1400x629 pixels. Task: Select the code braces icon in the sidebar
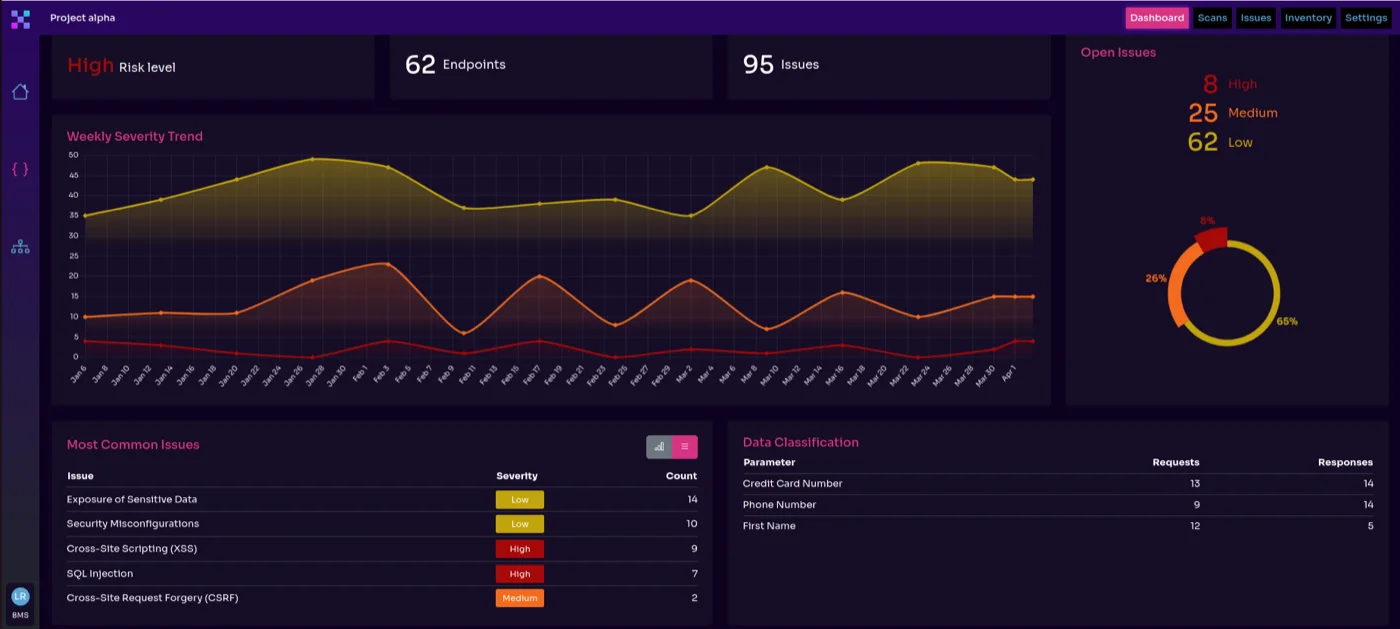click(20, 168)
